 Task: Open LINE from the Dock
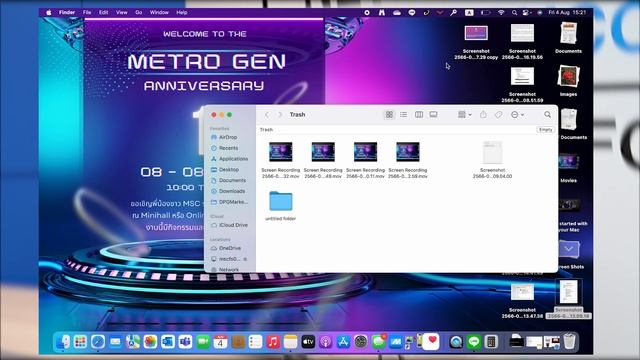(x=473, y=342)
